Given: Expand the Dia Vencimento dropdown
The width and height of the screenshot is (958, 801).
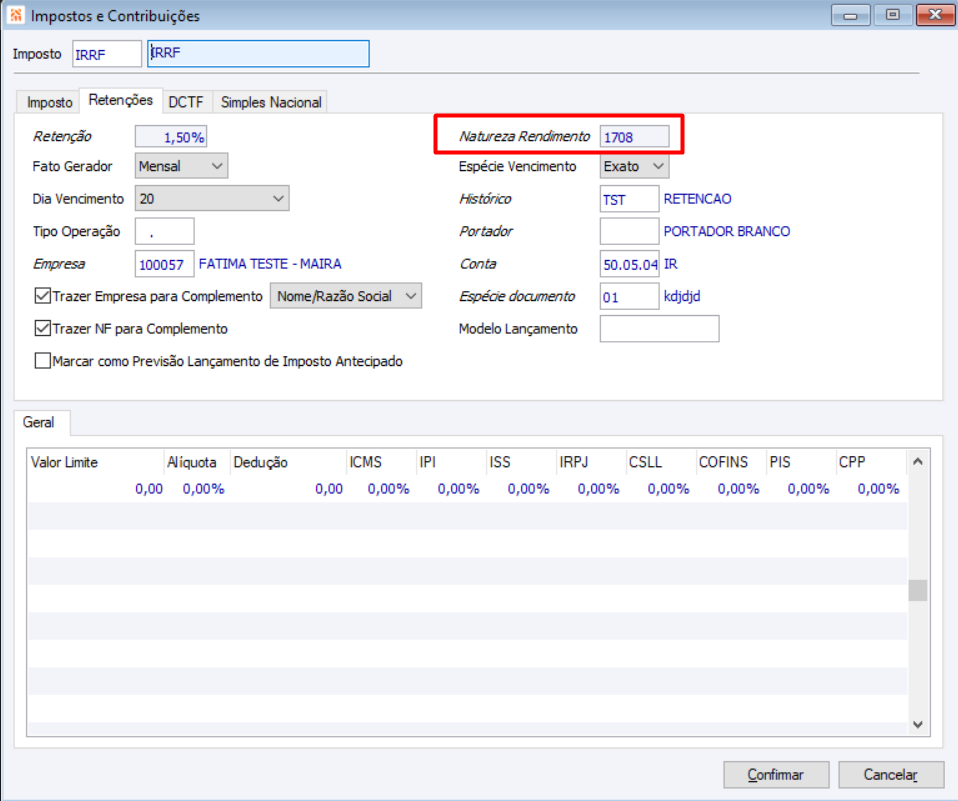Looking at the screenshot, I should click(212, 199).
